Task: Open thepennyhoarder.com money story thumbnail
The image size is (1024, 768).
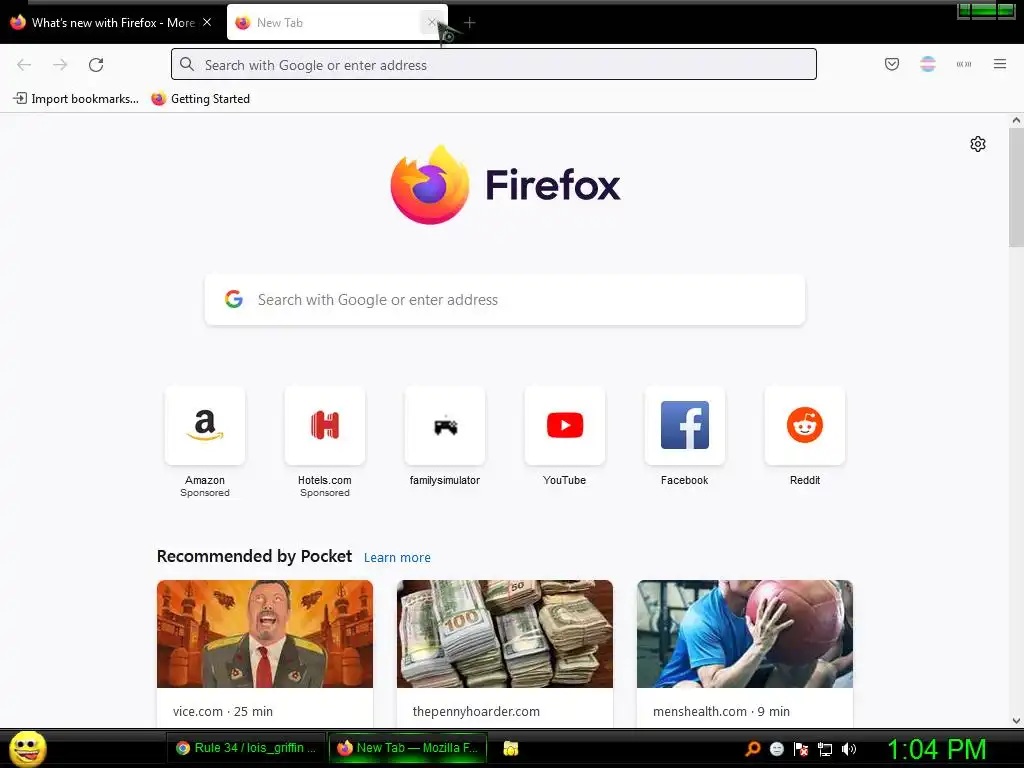Action: pos(505,633)
